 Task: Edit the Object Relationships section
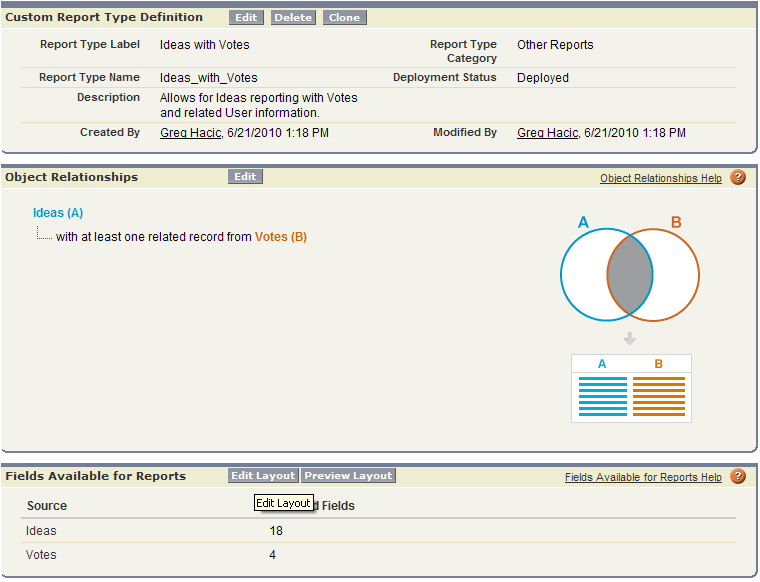(x=245, y=177)
